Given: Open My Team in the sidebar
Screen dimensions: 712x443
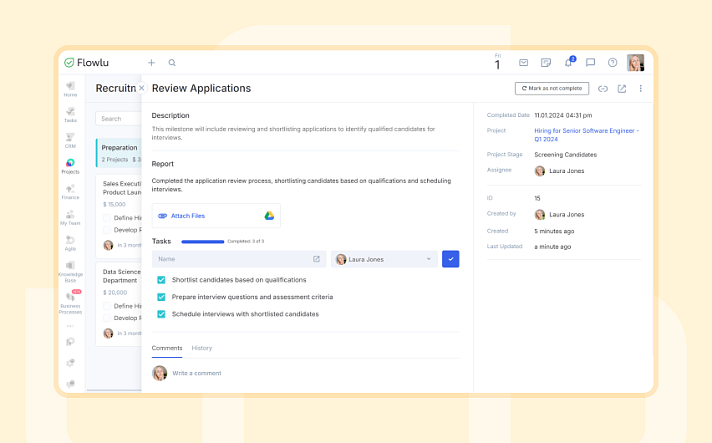Looking at the screenshot, I should coord(70,217).
